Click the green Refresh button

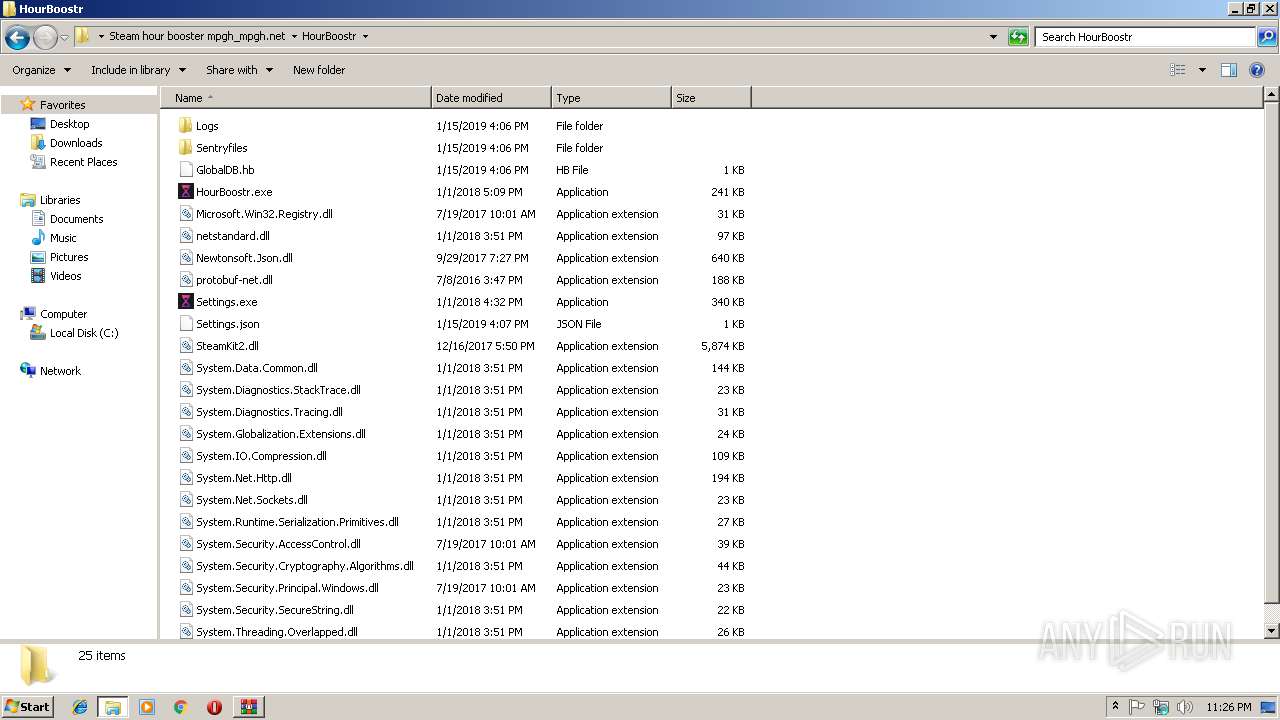pos(1018,37)
